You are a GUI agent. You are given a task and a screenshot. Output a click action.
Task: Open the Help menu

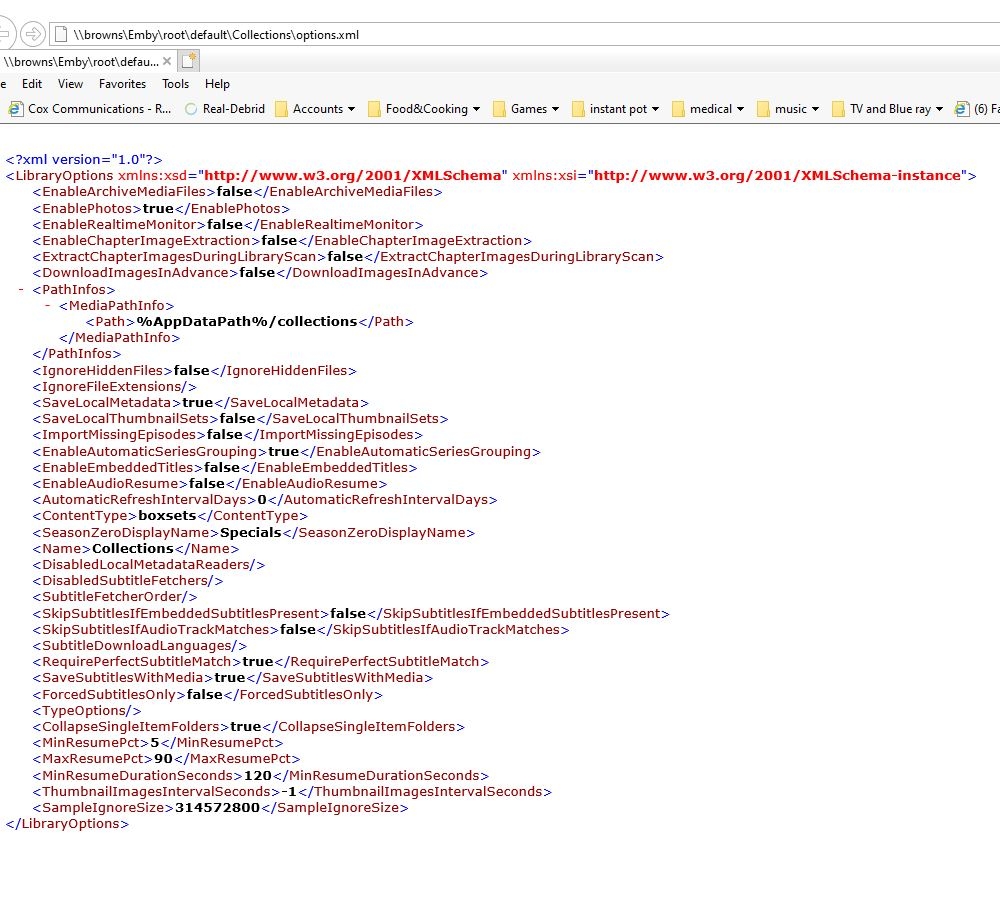pyautogui.click(x=217, y=84)
